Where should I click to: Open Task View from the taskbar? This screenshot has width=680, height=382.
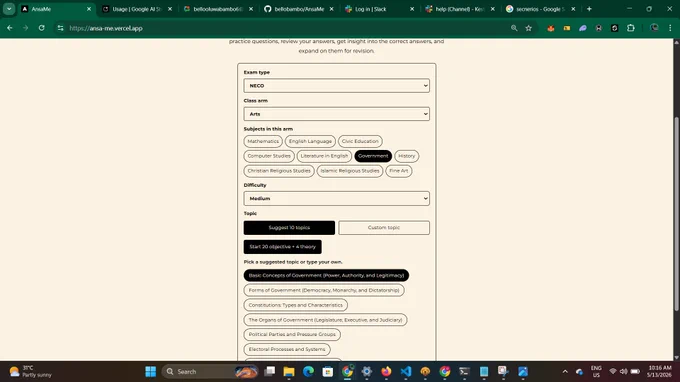tap(269, 372)
